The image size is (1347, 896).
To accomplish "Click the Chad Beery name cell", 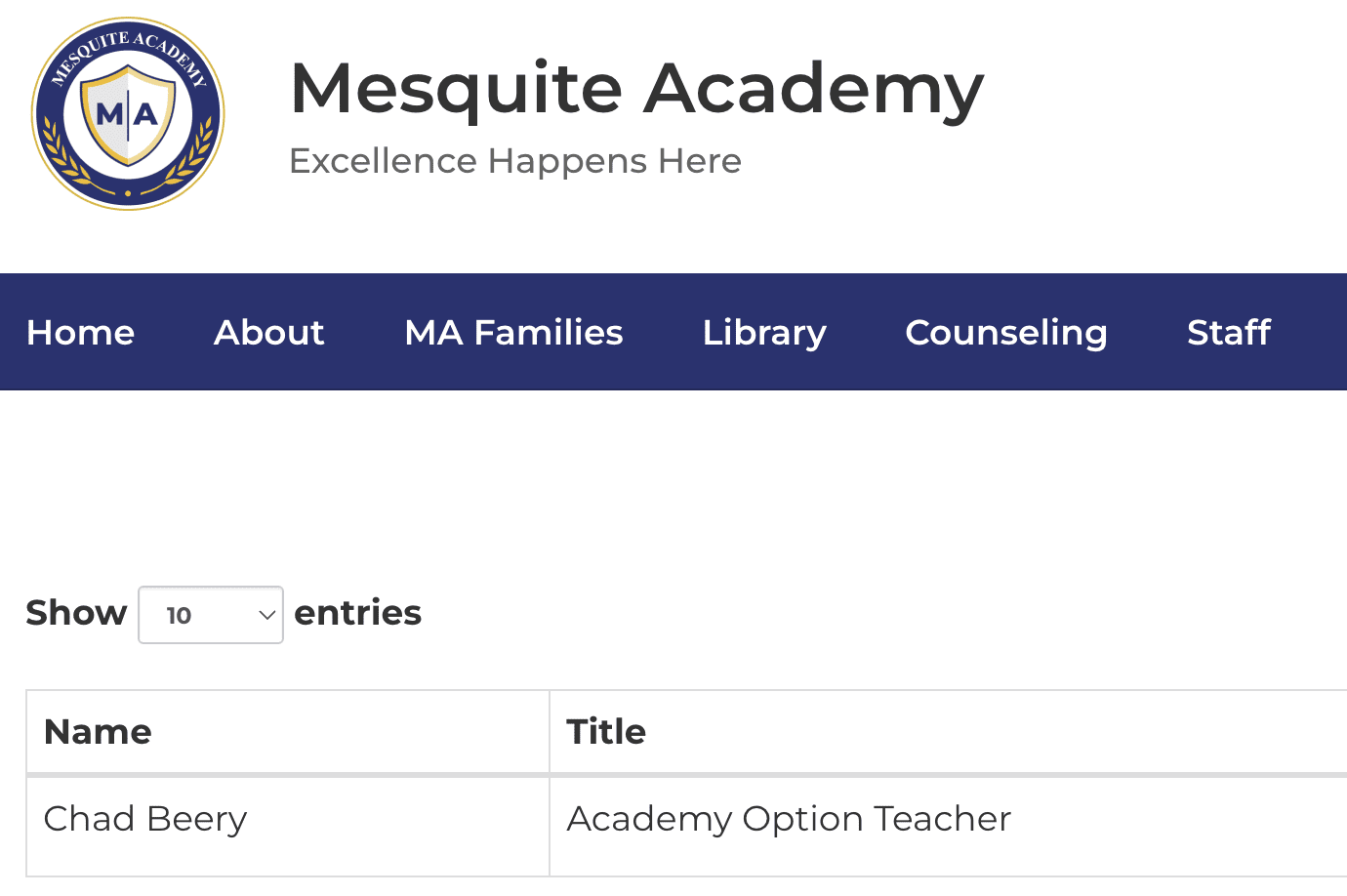I will [145, 819].
